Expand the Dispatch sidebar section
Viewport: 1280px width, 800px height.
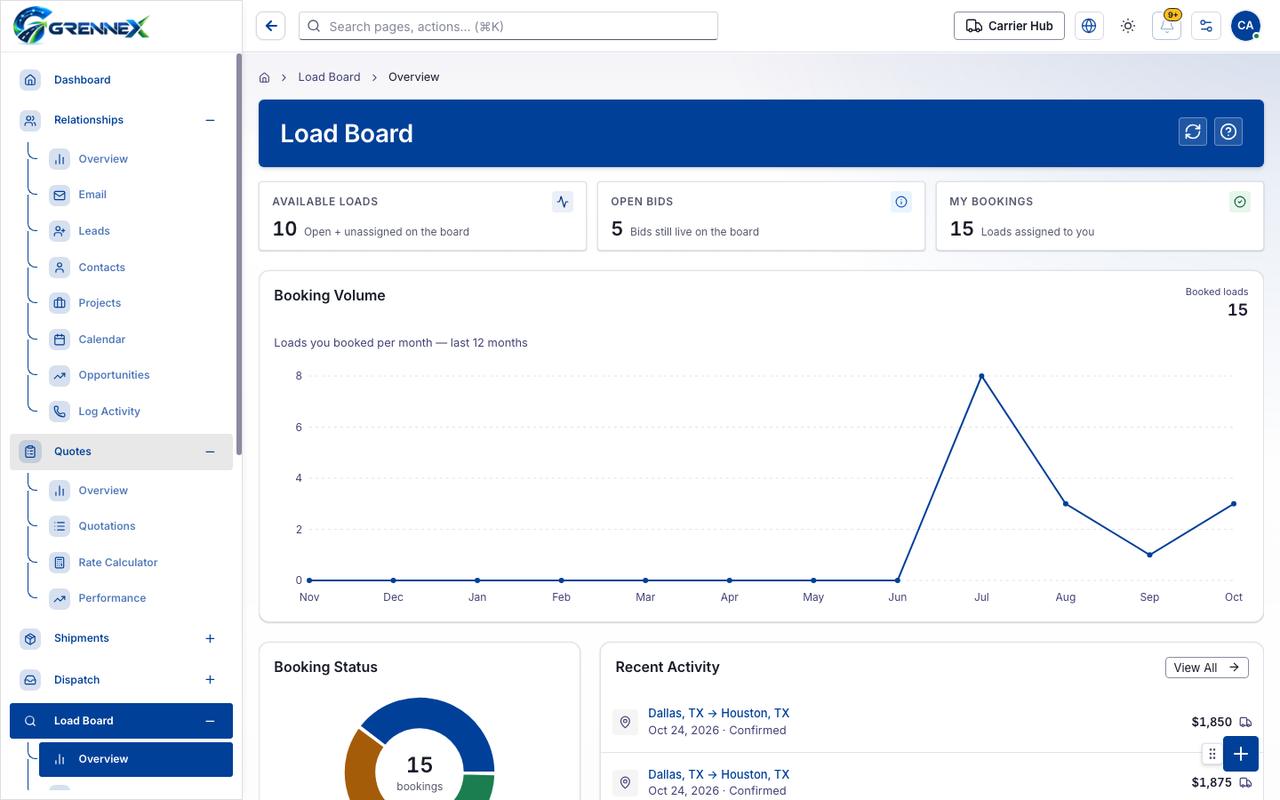pyautogui.click(x=210, y=680)
